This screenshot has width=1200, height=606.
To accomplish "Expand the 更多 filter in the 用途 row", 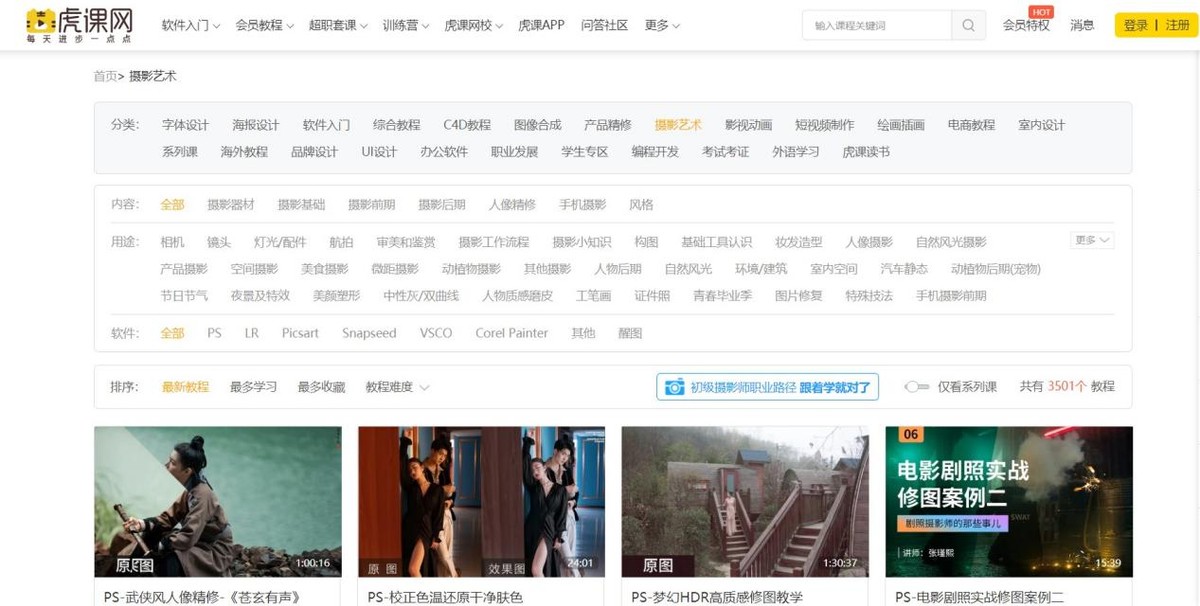I will 1093,240.
